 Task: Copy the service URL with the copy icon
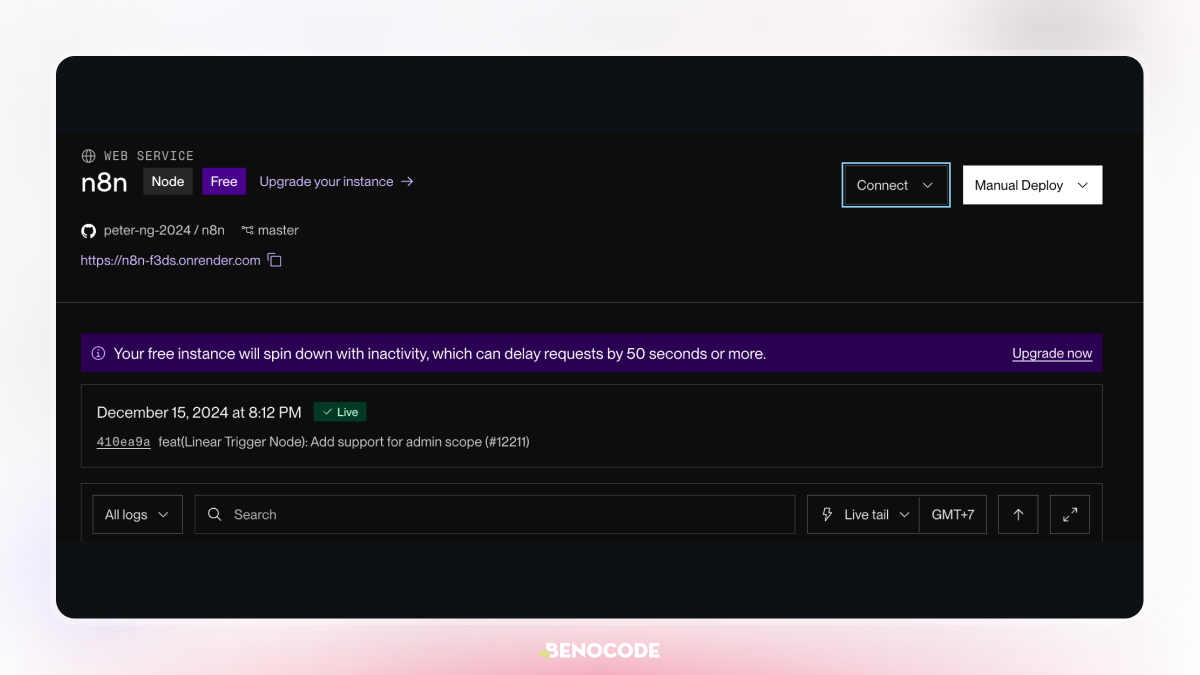point(275,260)
